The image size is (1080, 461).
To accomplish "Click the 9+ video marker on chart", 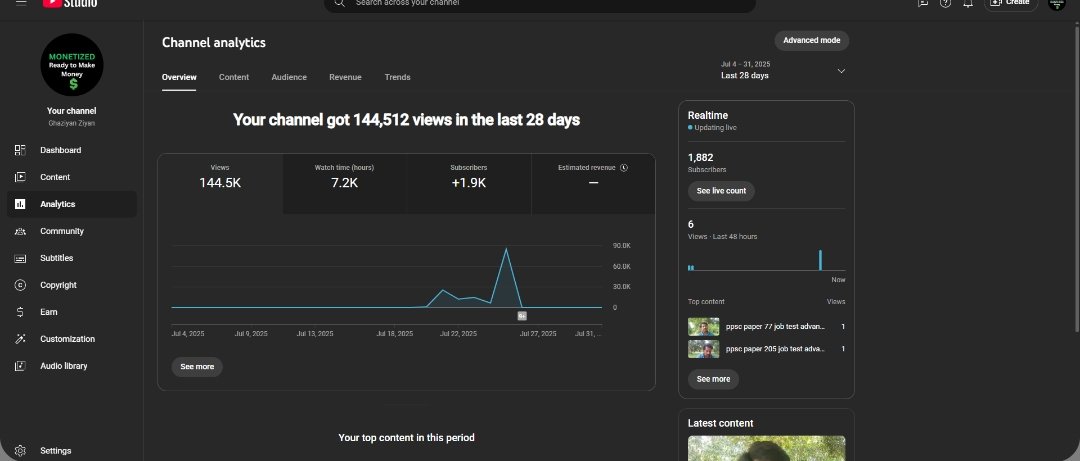I will (522, 316).
